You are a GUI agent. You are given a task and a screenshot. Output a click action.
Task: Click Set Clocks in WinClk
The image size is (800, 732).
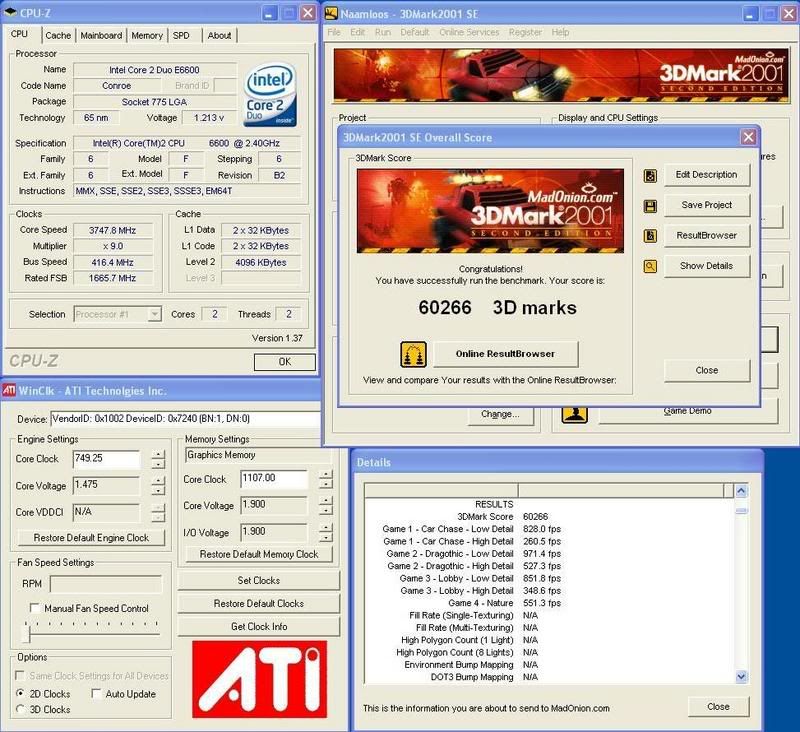coord(259,580)
